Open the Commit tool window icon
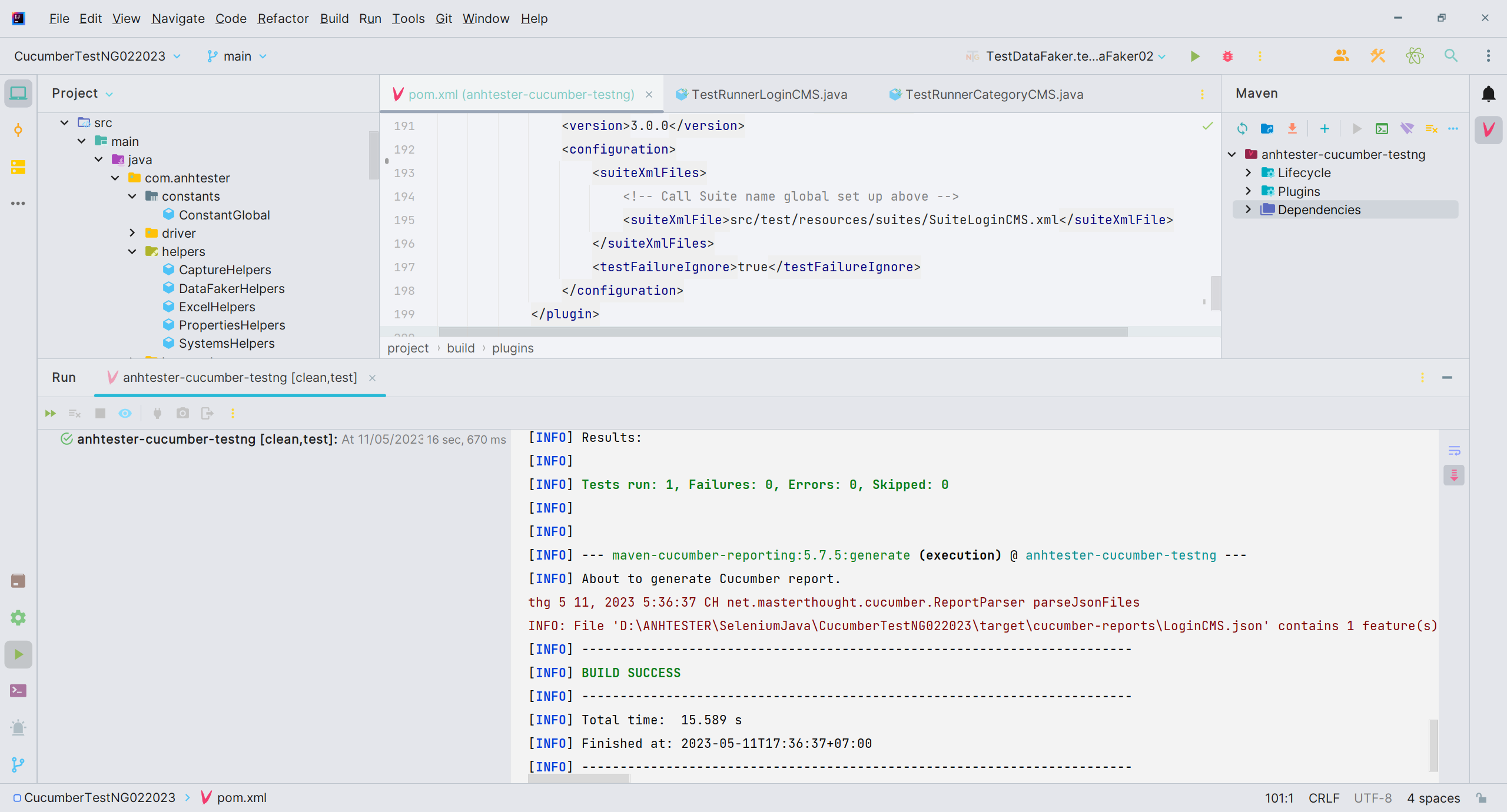 pos(18,130)
